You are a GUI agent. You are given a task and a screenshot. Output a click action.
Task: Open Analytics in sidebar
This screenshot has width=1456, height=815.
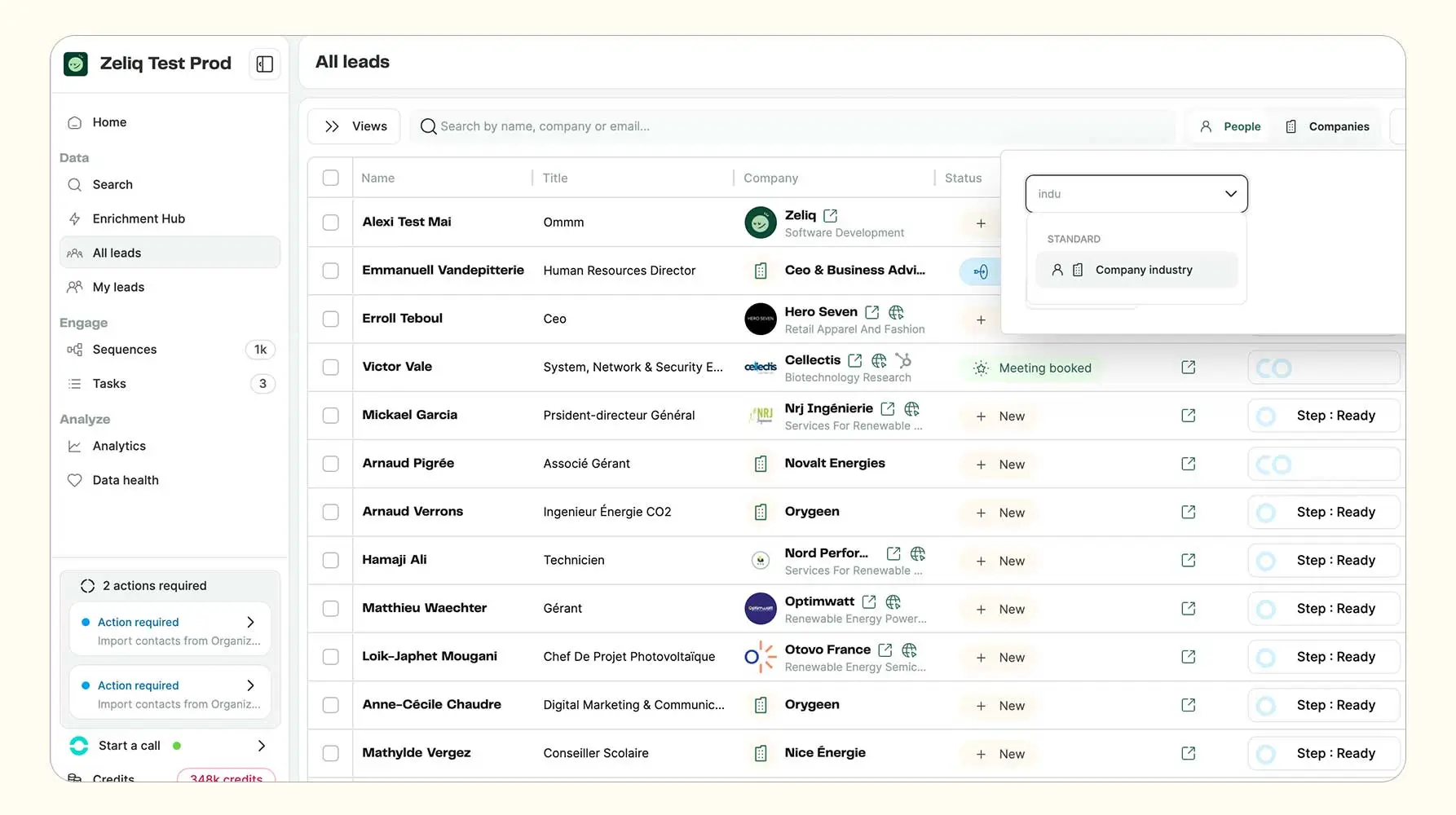coord(170,446)
